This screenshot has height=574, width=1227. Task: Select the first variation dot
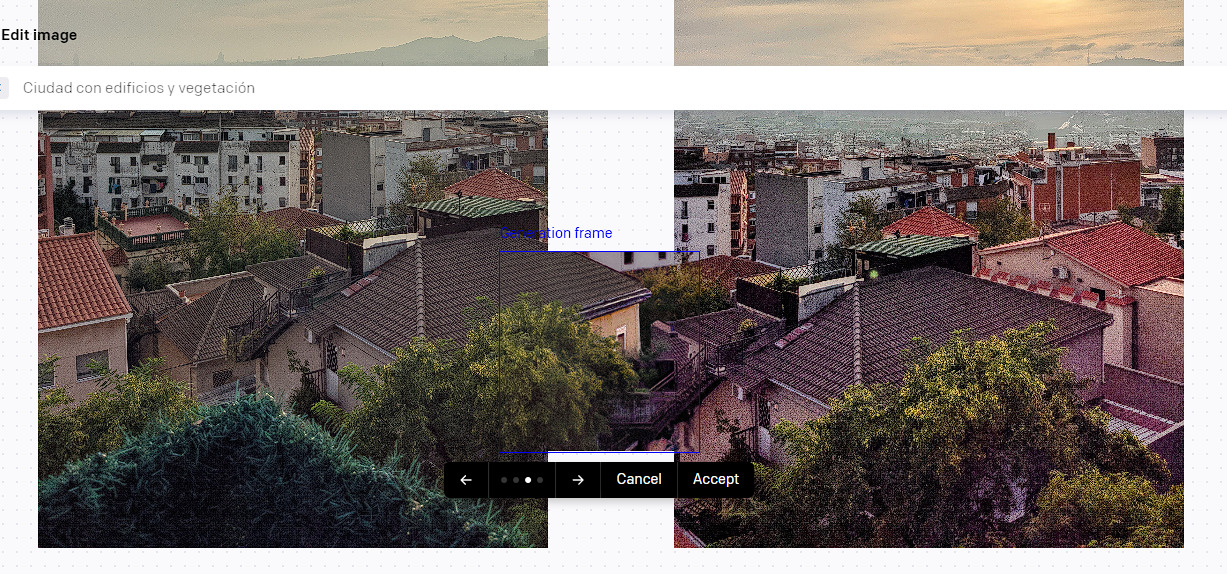[x=504, y=480]
